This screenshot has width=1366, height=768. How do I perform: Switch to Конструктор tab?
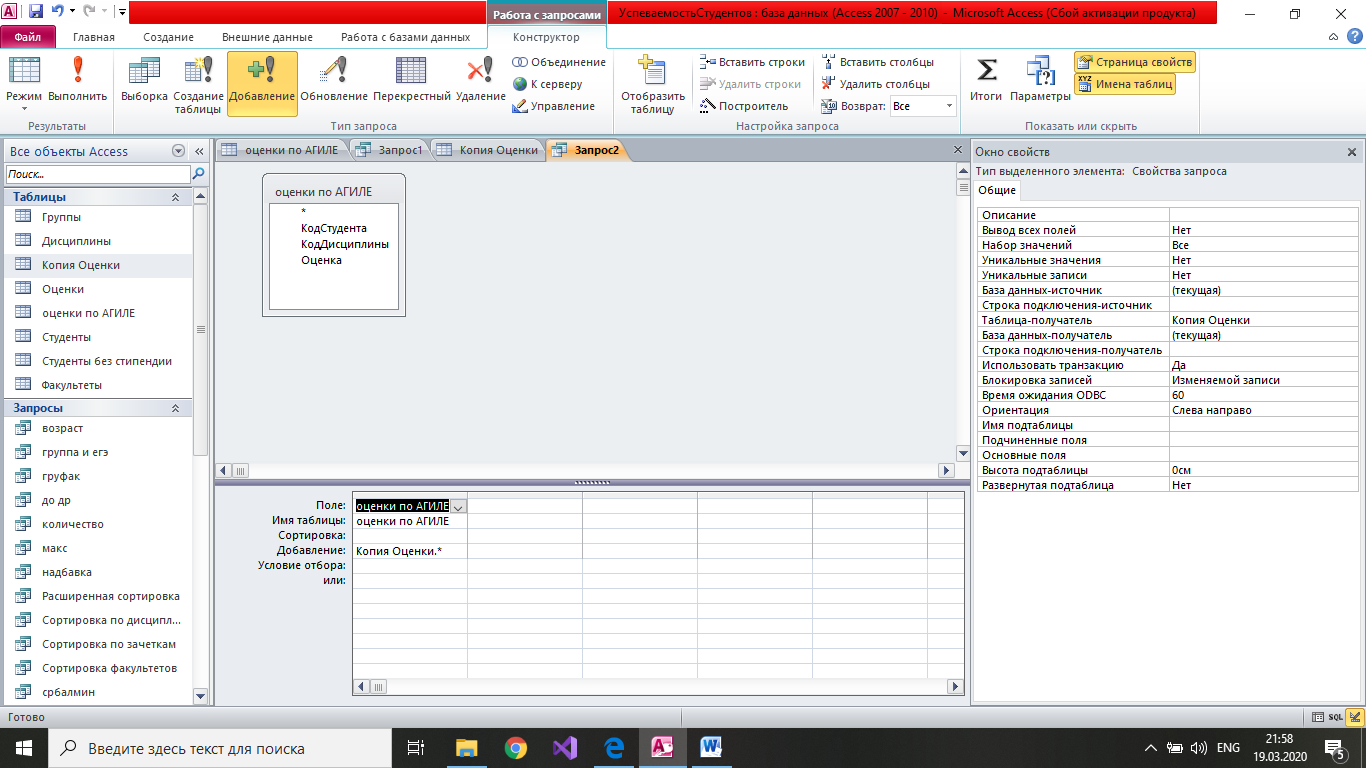tap(546, 37)
